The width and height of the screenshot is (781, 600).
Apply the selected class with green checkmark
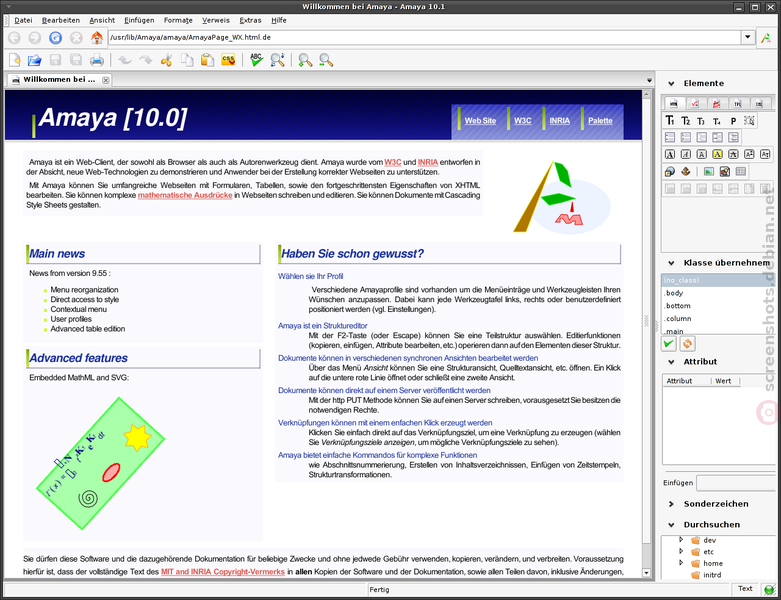(669, 343)
